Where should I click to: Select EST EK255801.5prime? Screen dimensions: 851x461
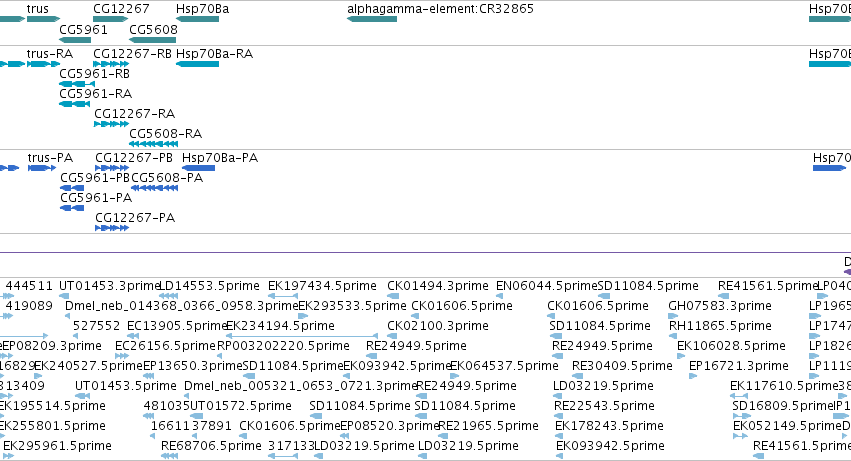52,427
